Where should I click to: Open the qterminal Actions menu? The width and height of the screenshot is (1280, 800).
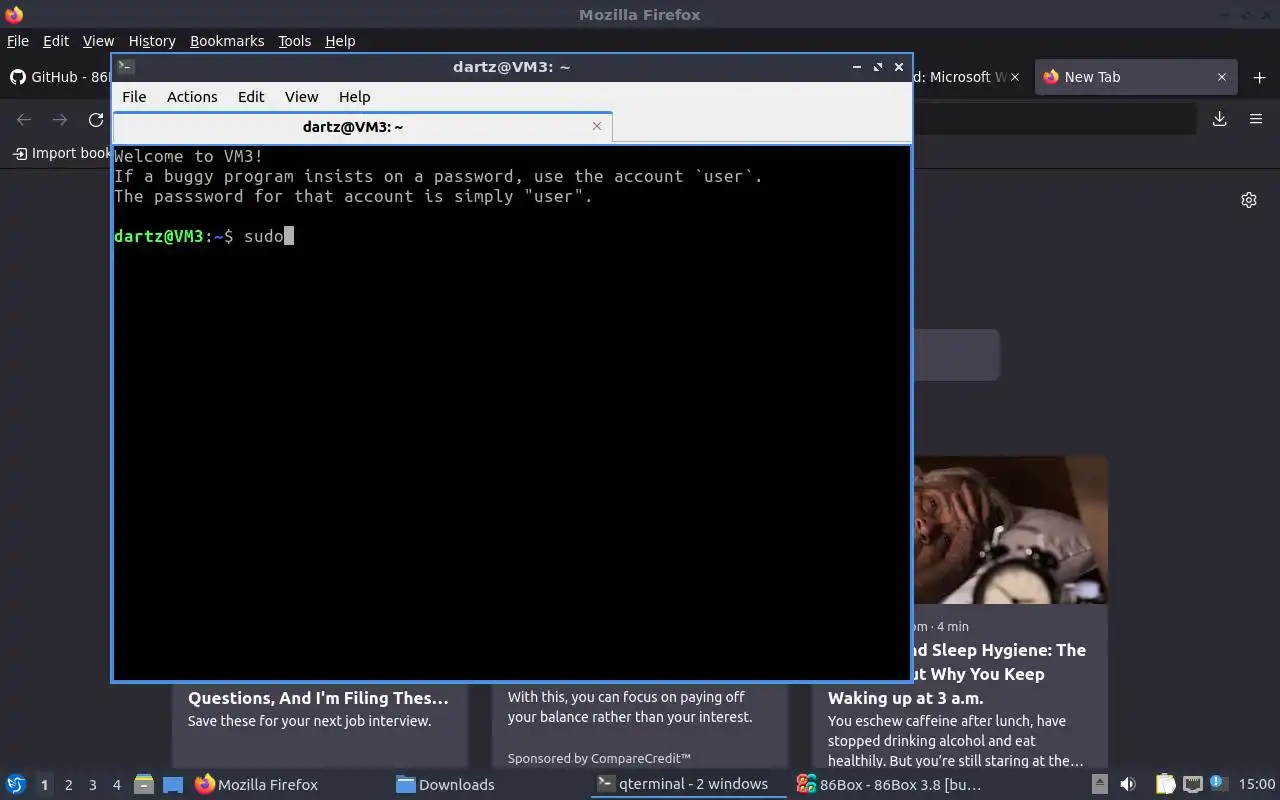[x=192, y=97]
